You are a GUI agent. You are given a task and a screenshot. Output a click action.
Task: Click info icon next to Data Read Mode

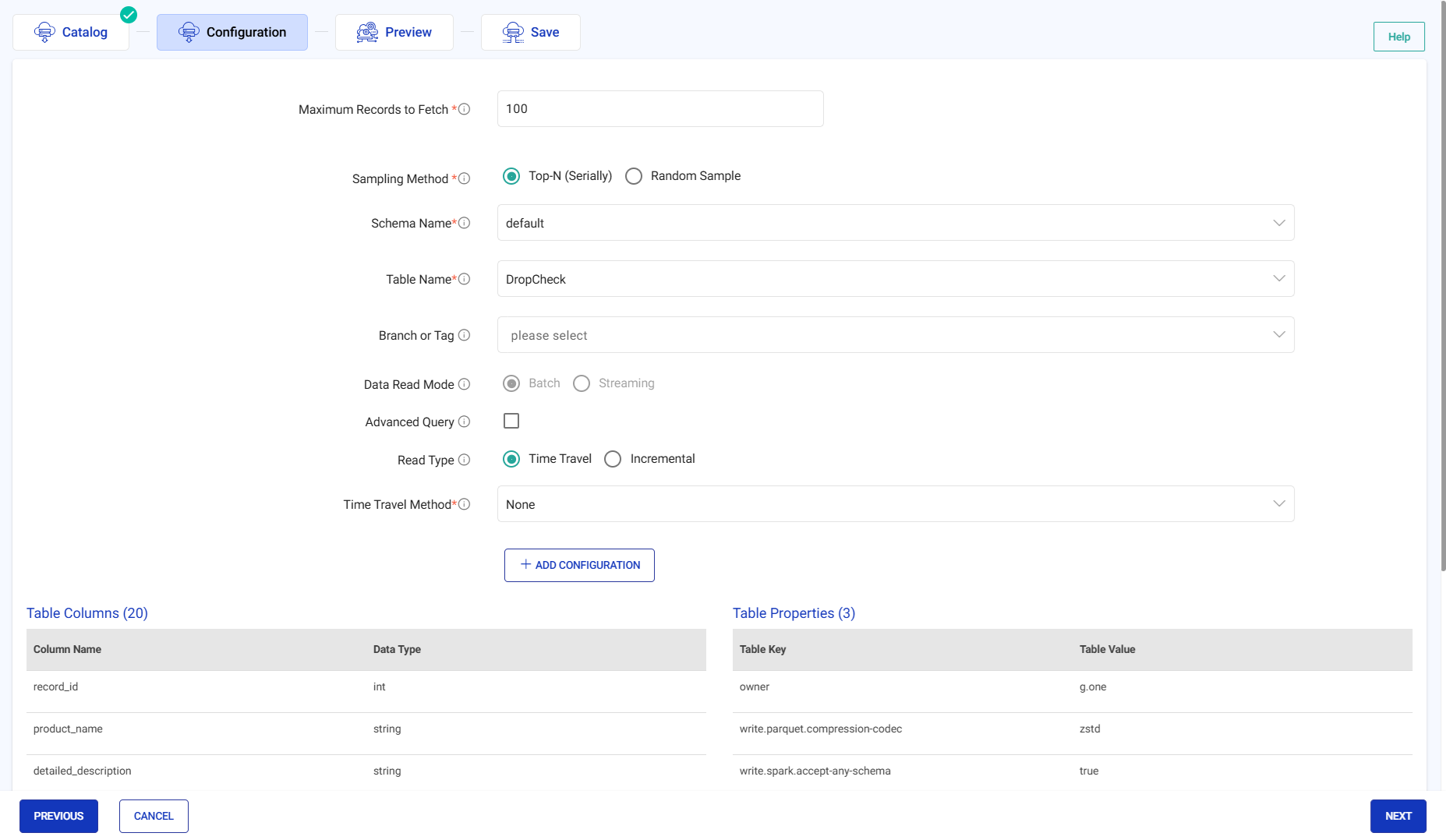[464, 384]
